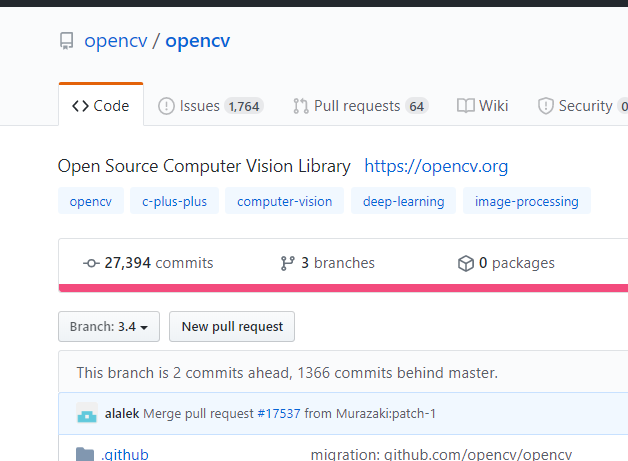
Task: Click the repository book icon
Action: (67, 42)
